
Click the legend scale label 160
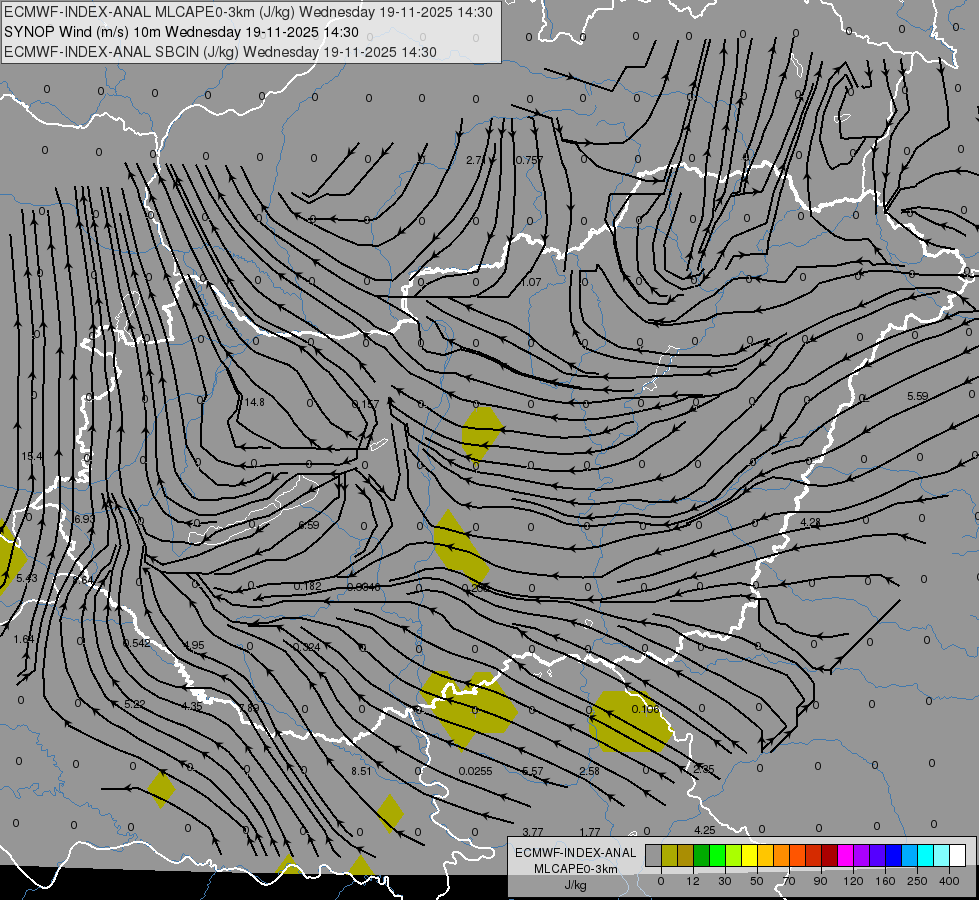click(885, 881)
